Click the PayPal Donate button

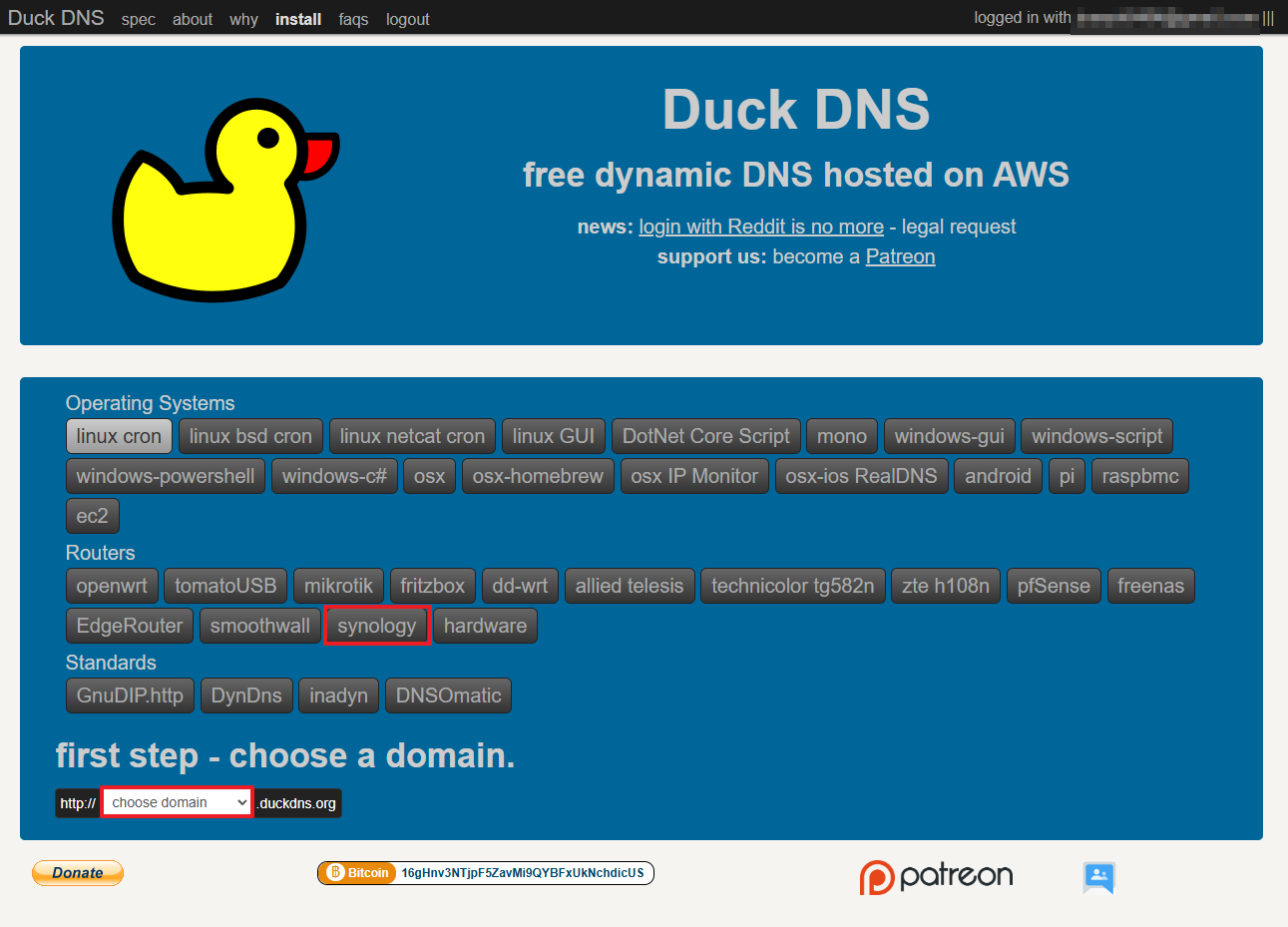tap(78, 873)
